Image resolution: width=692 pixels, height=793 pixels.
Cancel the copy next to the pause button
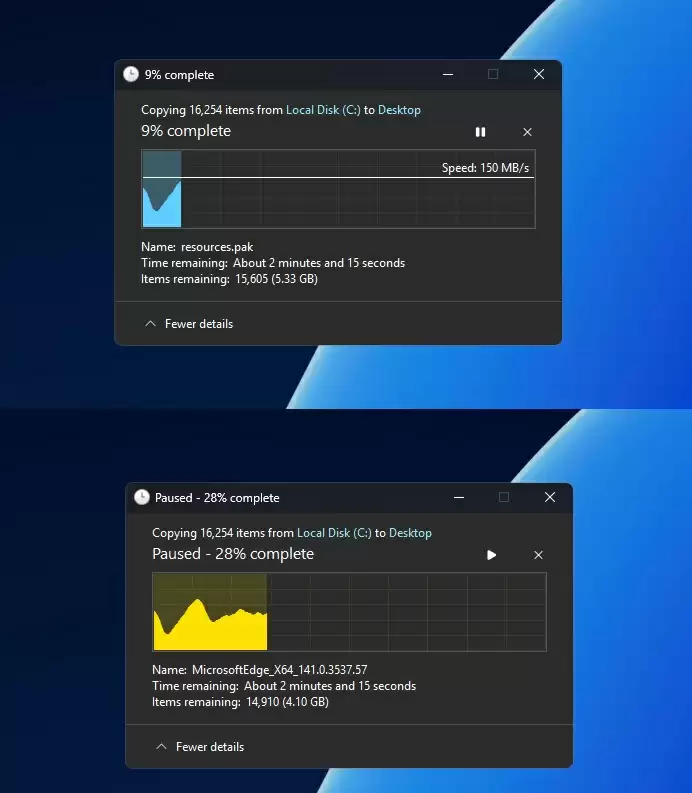point(527,132)
